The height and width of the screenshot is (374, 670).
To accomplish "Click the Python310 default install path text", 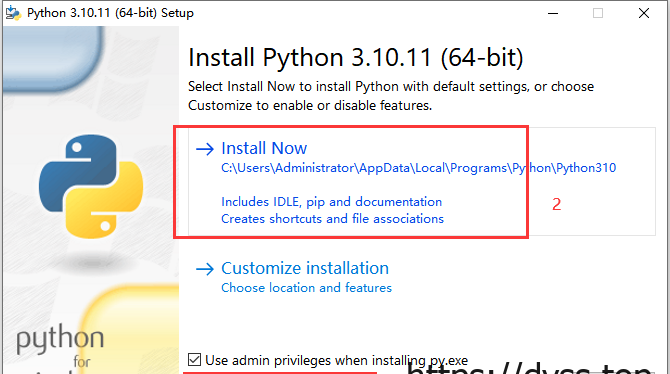I will 418,168.
